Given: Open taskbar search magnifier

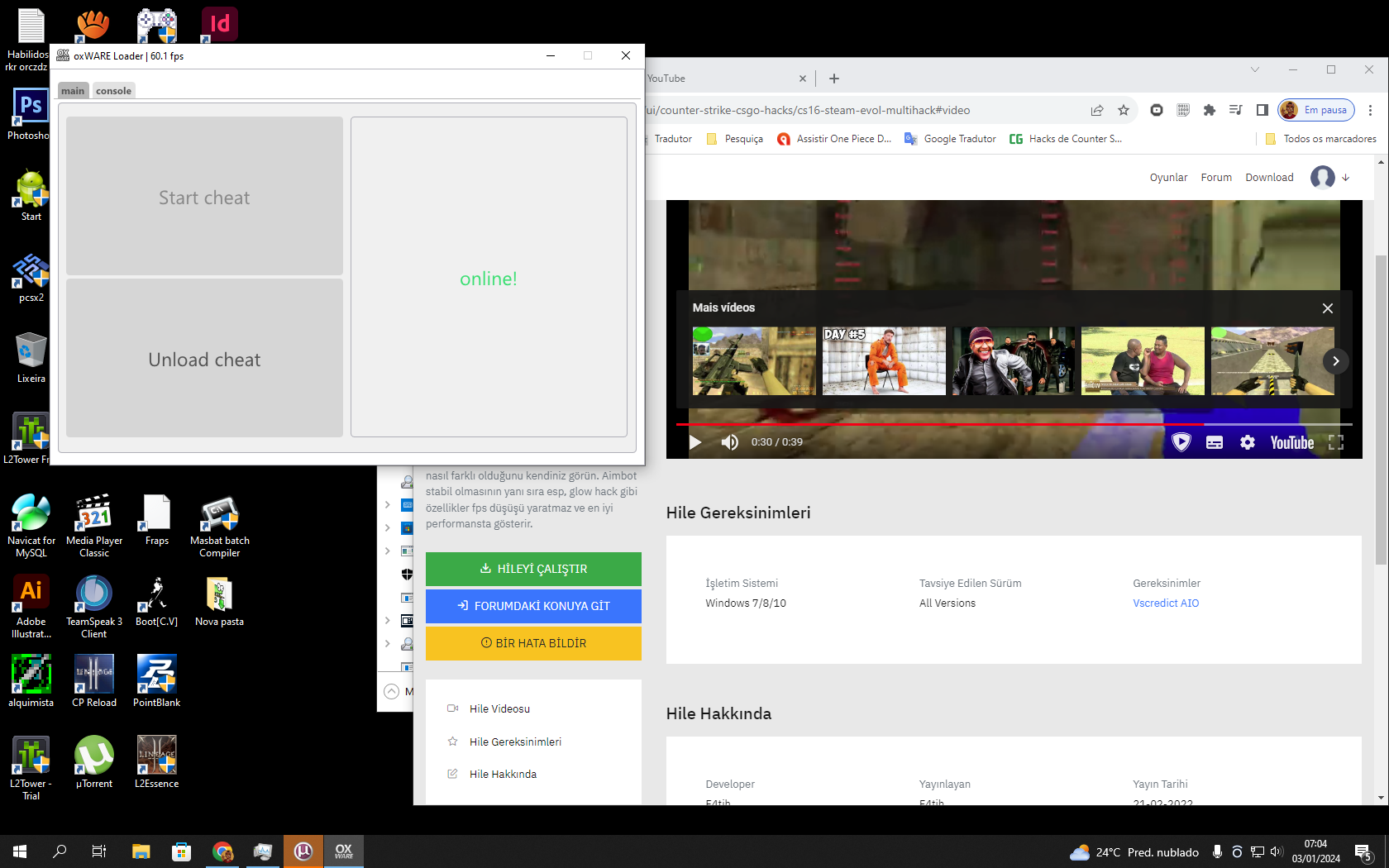Looking at the screenshot, I should pos(60,851).
